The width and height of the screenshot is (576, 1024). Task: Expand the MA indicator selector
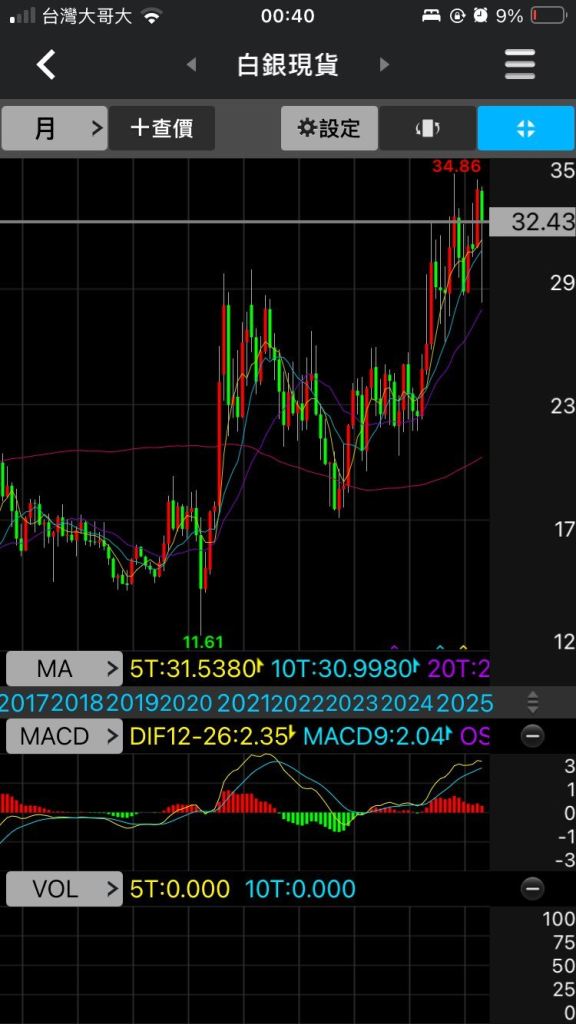(64, 668)
